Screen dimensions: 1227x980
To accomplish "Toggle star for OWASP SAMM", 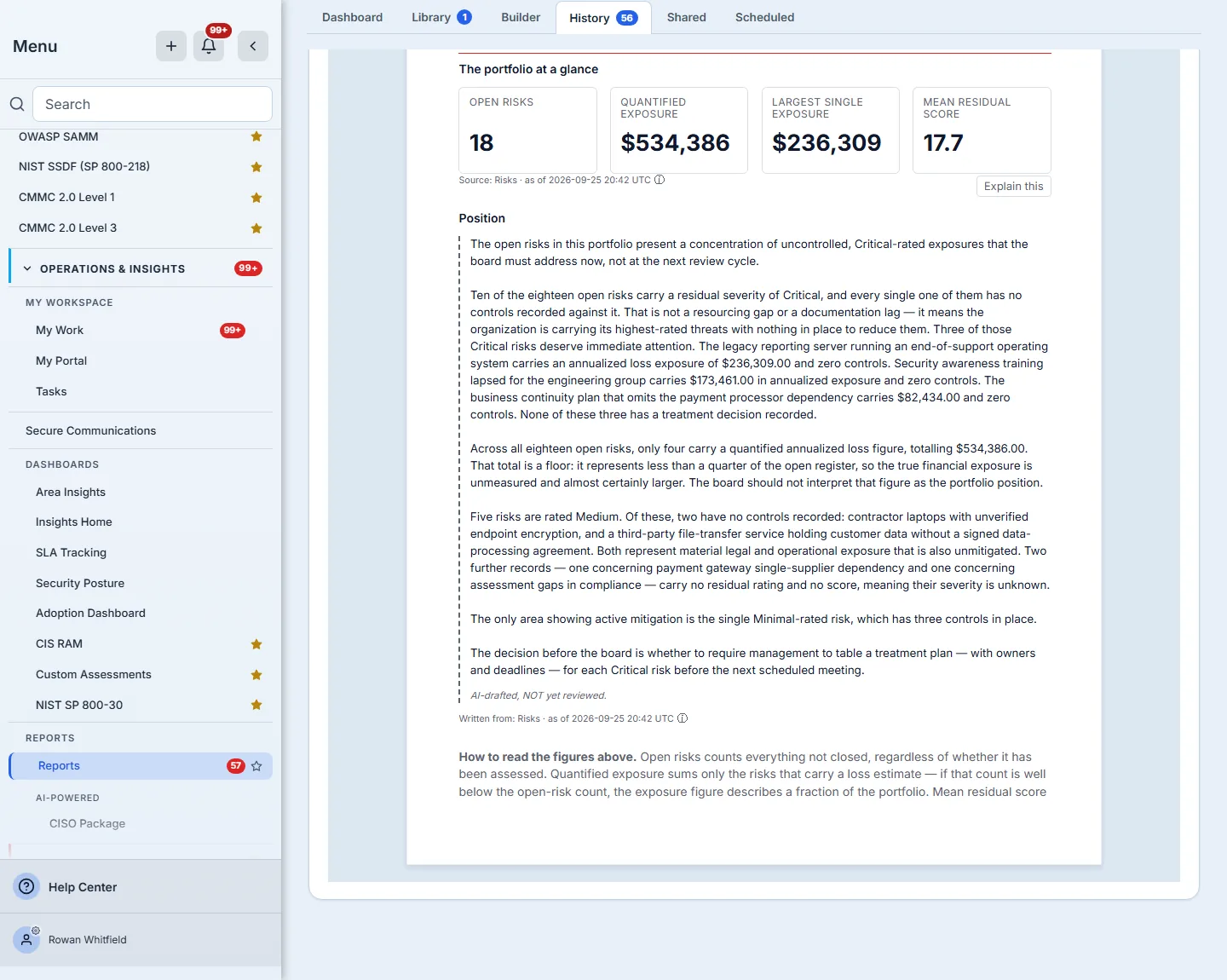I will pos(256,136).
